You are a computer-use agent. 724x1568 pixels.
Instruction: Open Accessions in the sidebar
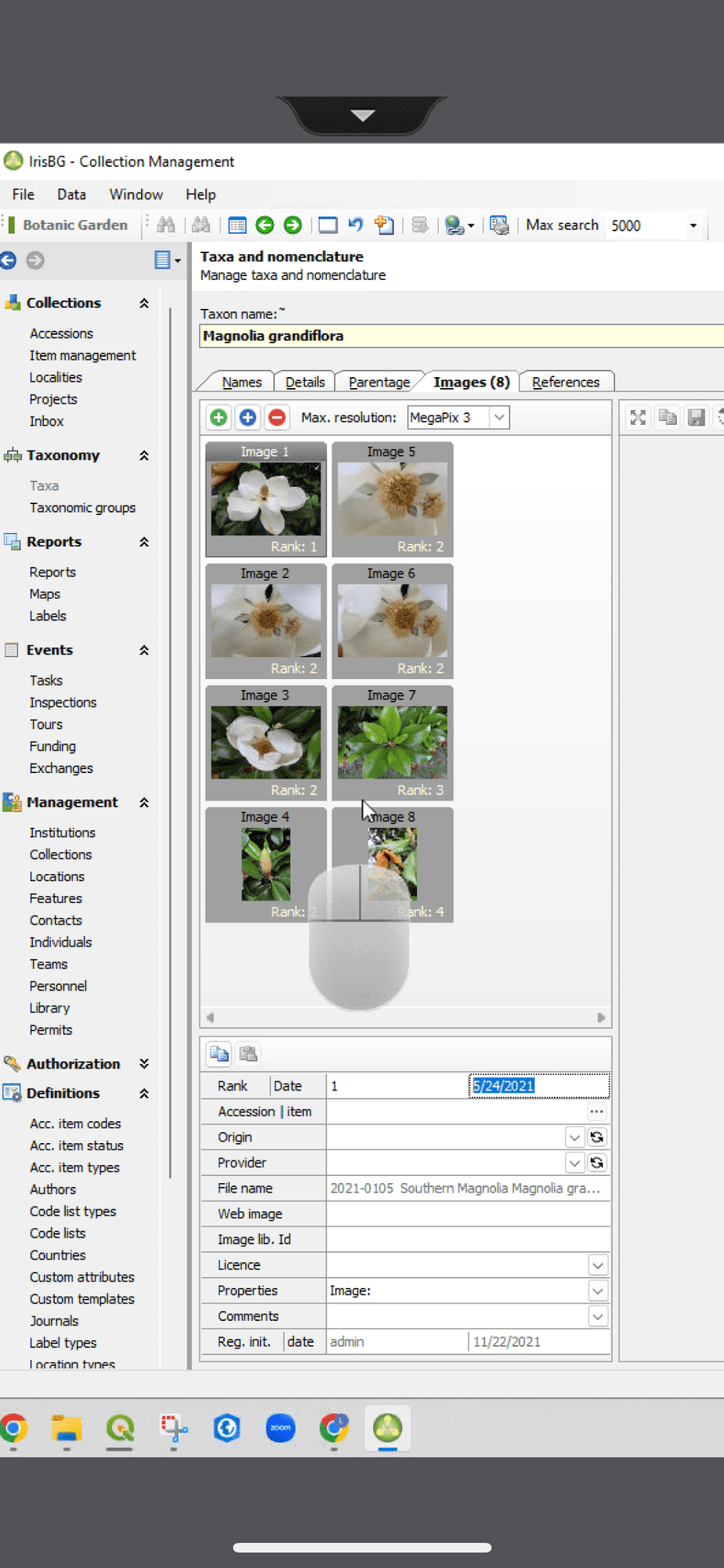coord(61,333)
